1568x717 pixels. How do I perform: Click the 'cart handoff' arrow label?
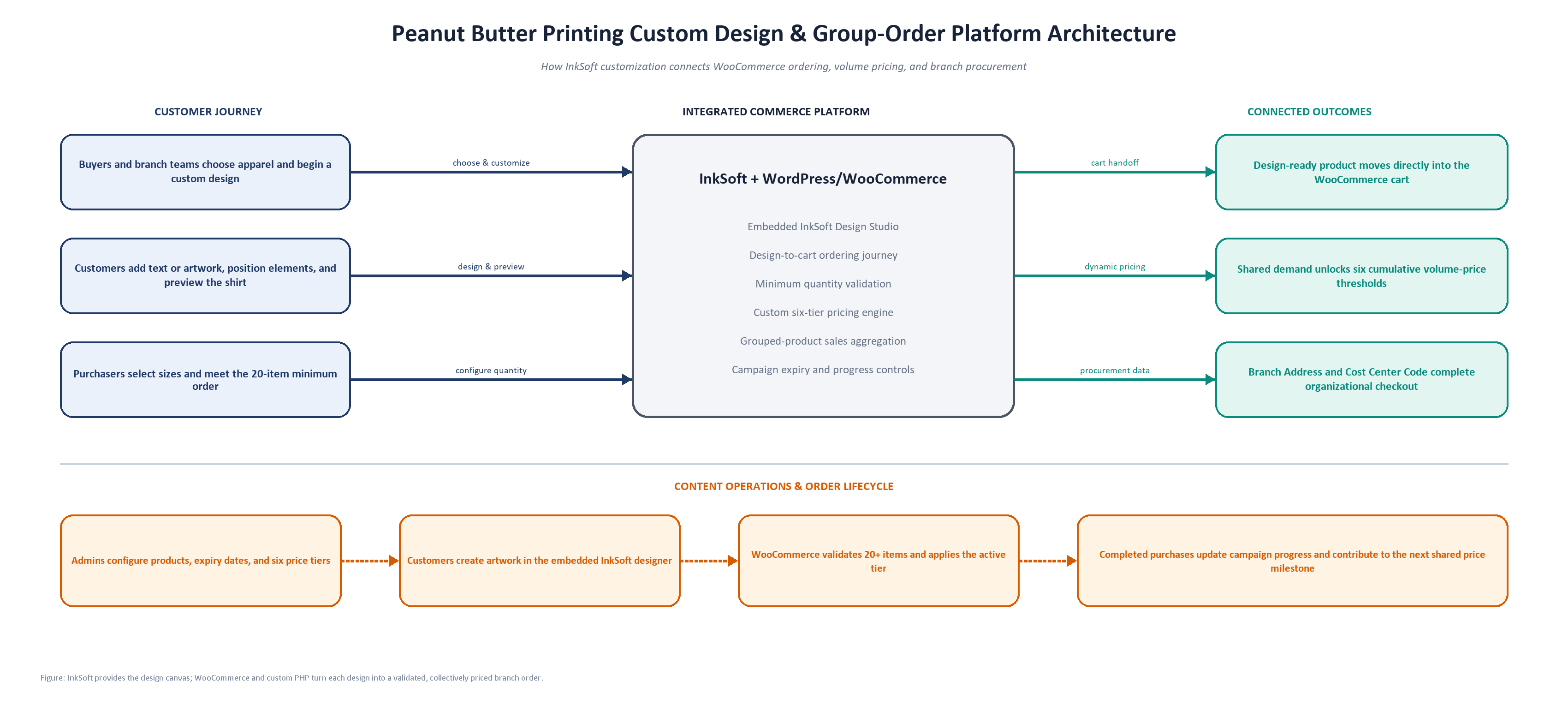pyautogui.click(x=1115, y=163)
